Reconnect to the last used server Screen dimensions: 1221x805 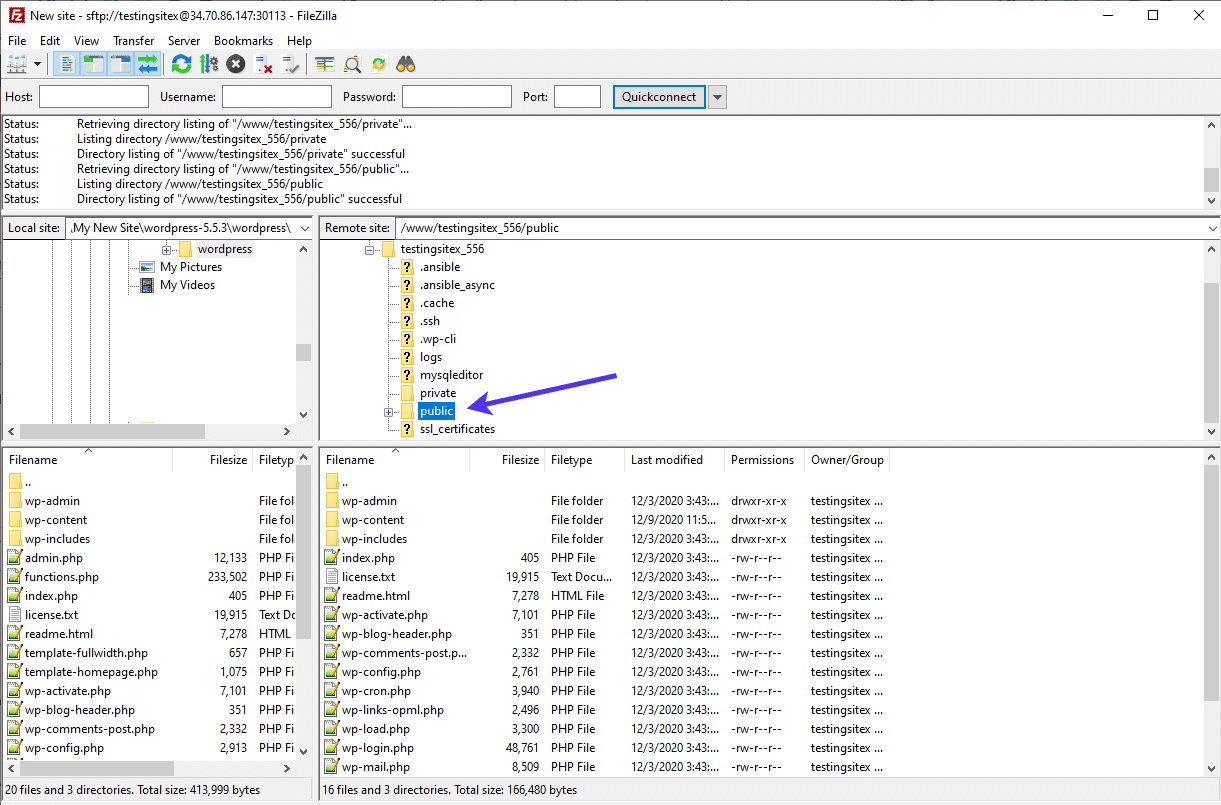(x=290, y=63)
